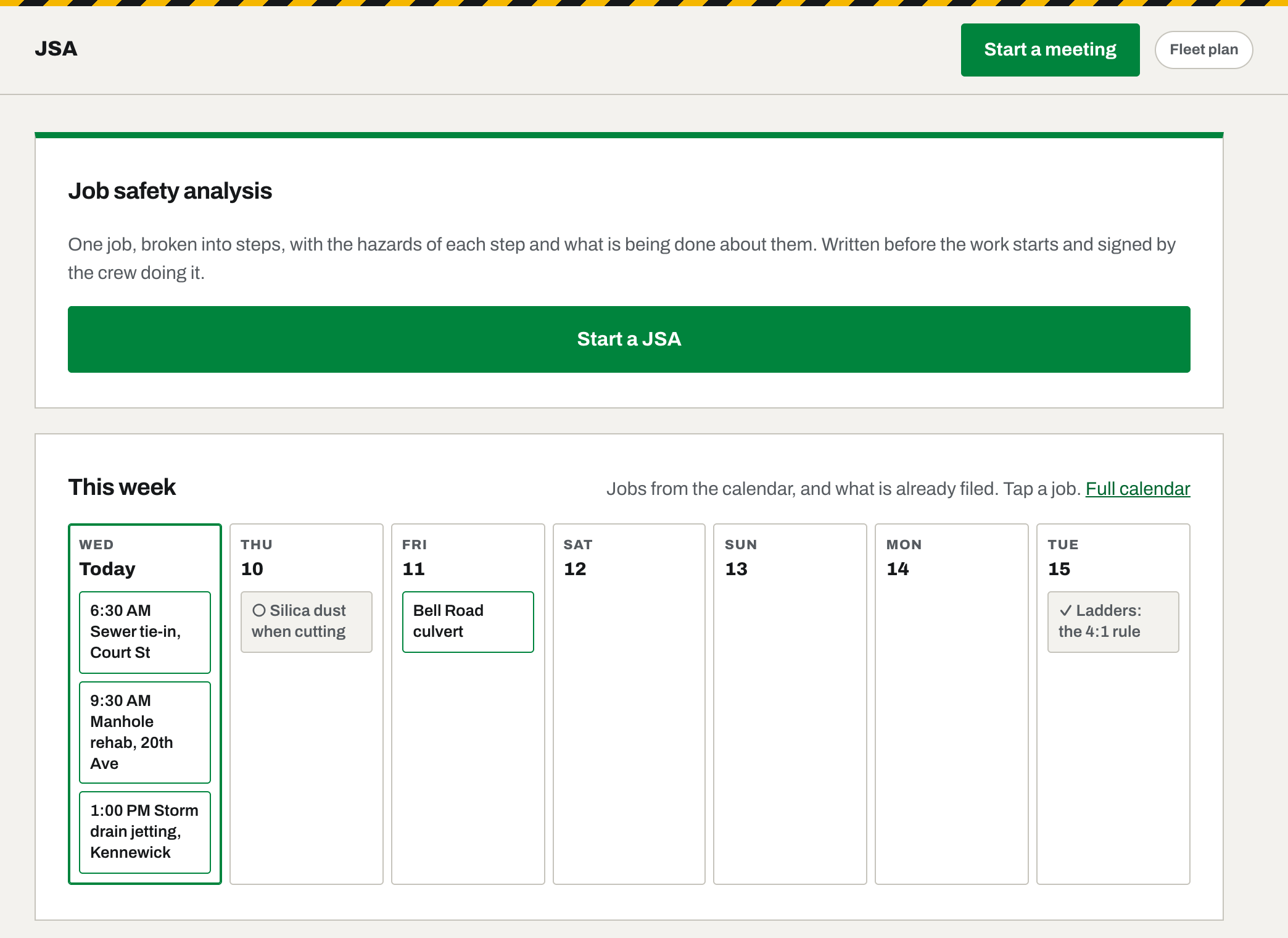Viewport: 1288px width, 938px height.
Task: Click the JSA header title
Action: point(56,49)
